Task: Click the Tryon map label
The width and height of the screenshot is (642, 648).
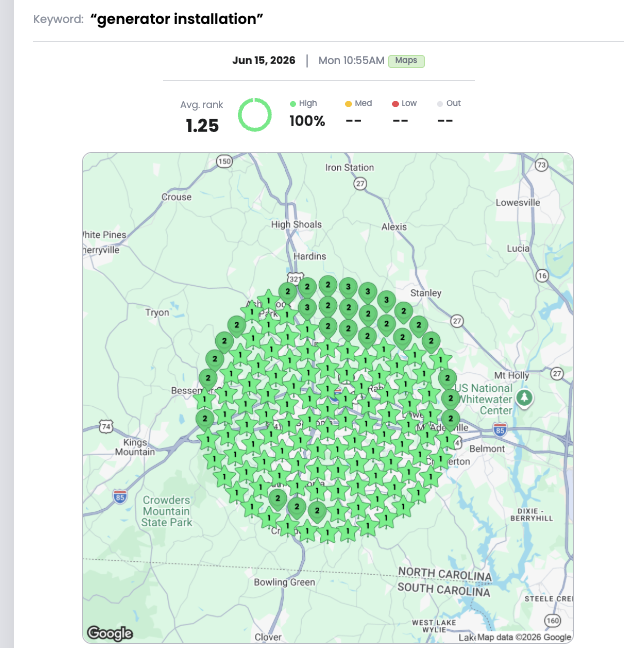Action: tap(157, 312)
